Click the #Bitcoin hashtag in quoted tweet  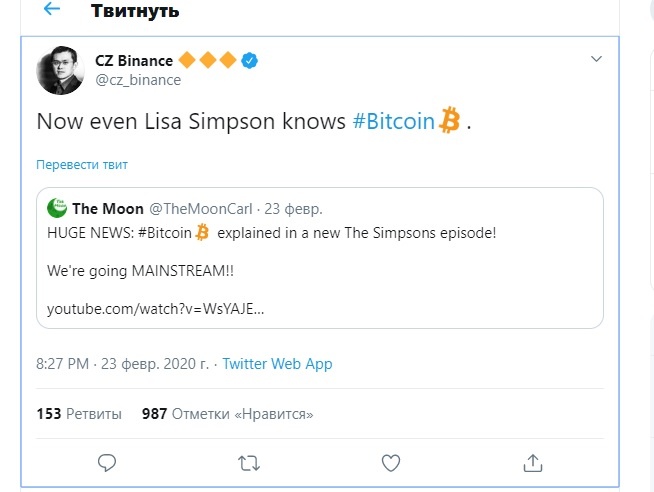[164, 232]
